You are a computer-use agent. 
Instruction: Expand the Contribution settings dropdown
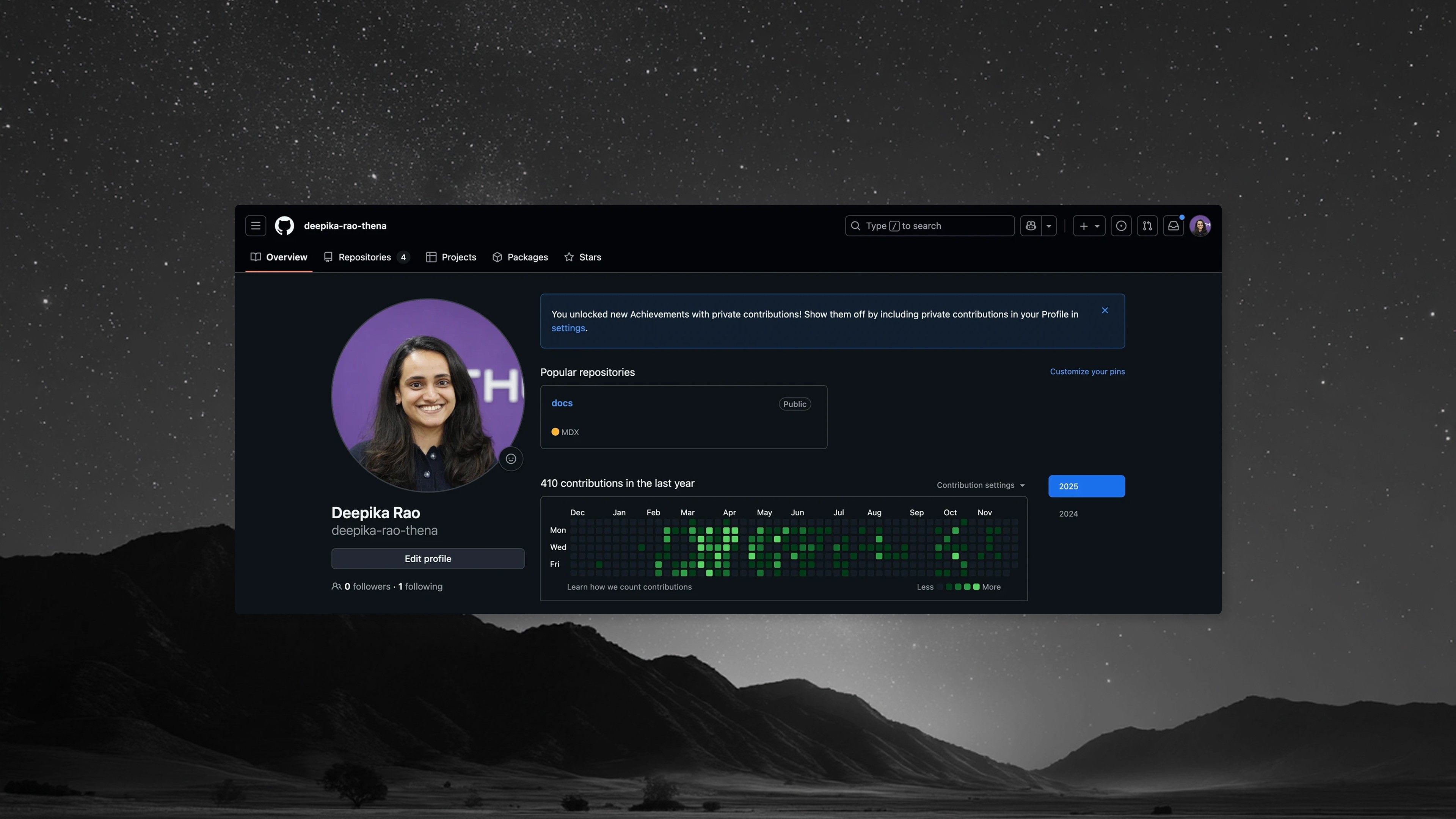980,485
